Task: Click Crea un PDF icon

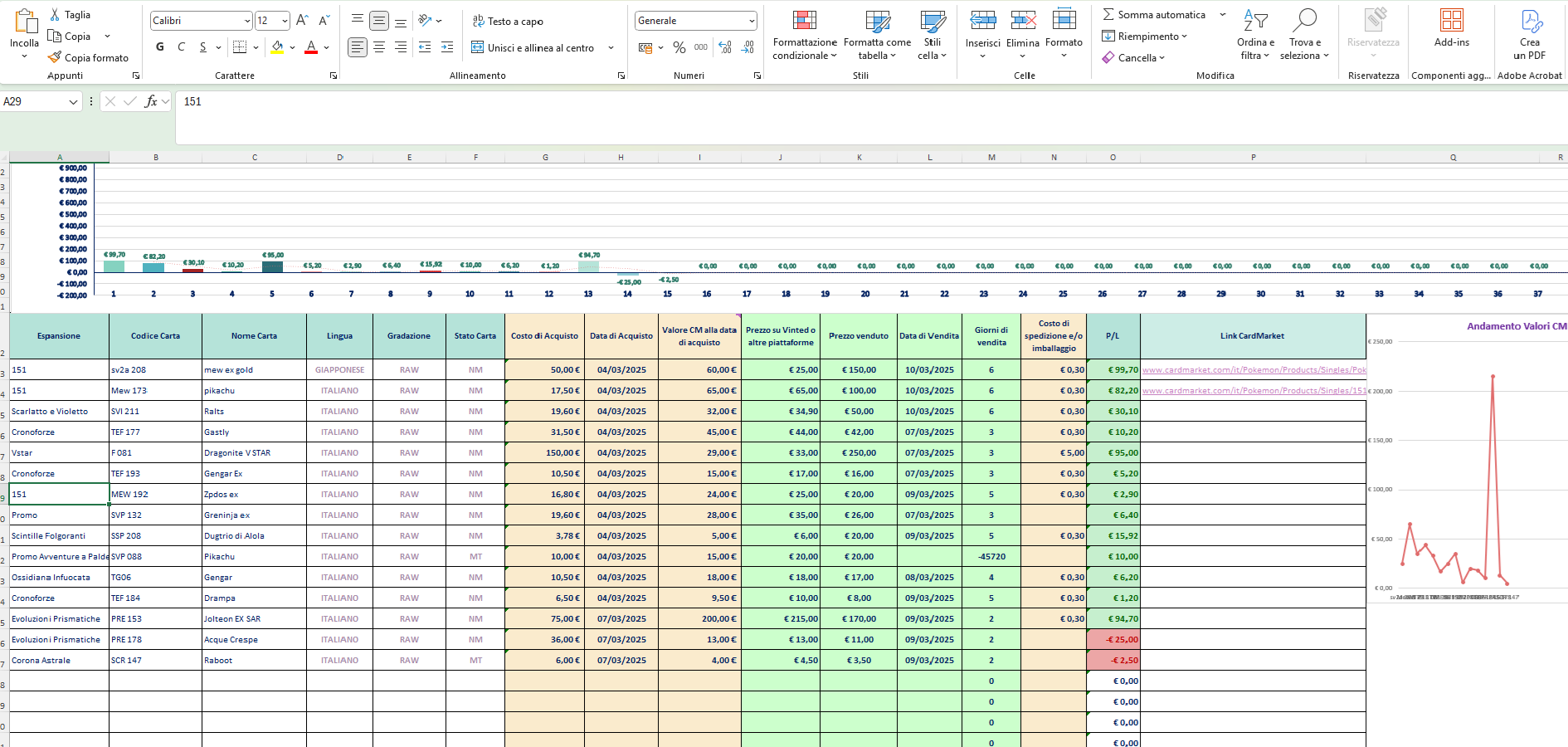Action: tap(1530, 21)
